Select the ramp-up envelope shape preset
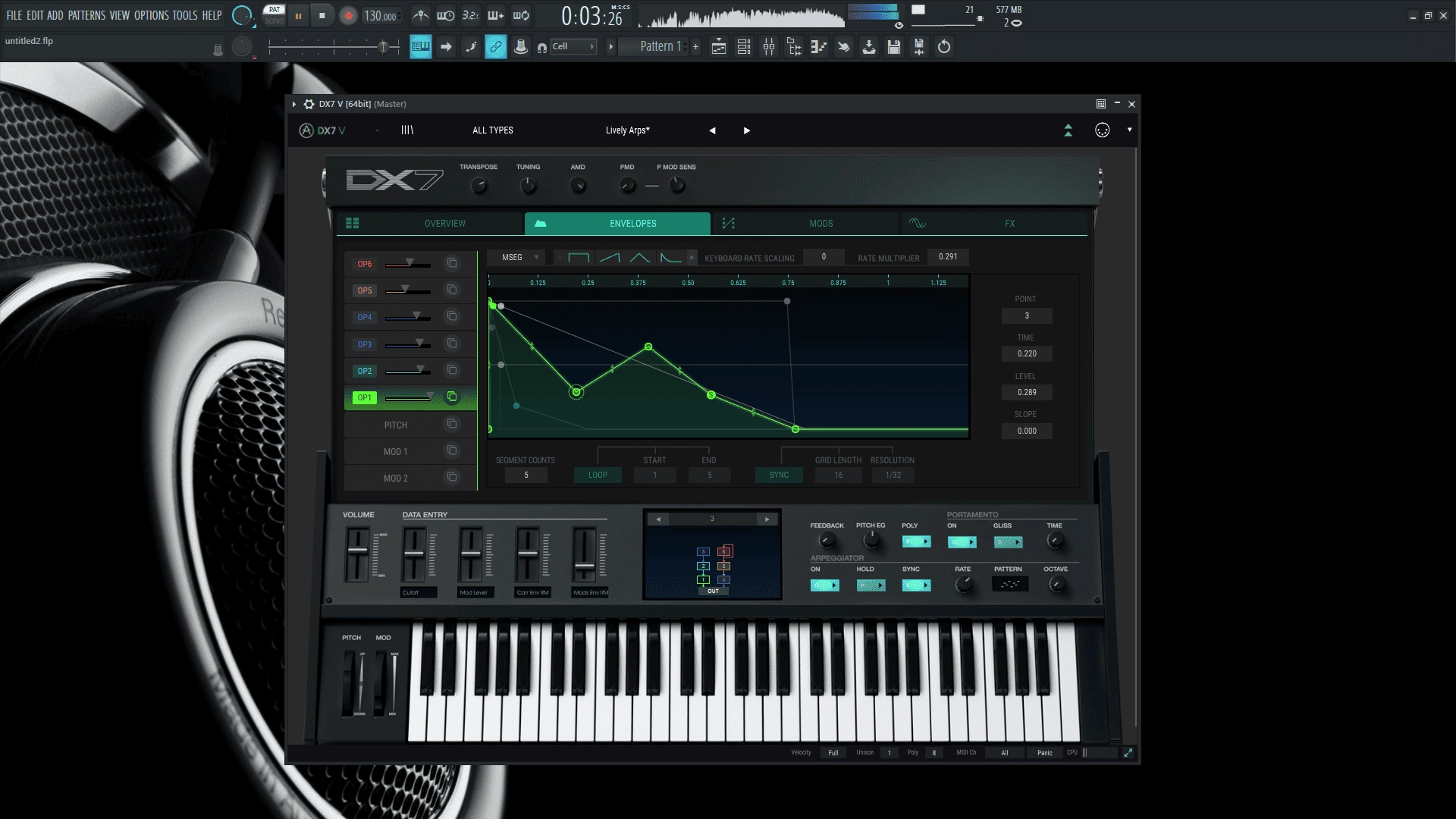The image size is (1456, 819). tap(610, 258)
